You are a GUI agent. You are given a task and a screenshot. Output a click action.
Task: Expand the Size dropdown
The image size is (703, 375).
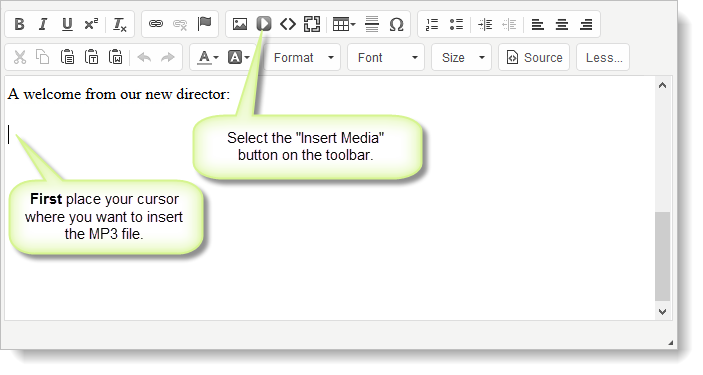(462, 57)
